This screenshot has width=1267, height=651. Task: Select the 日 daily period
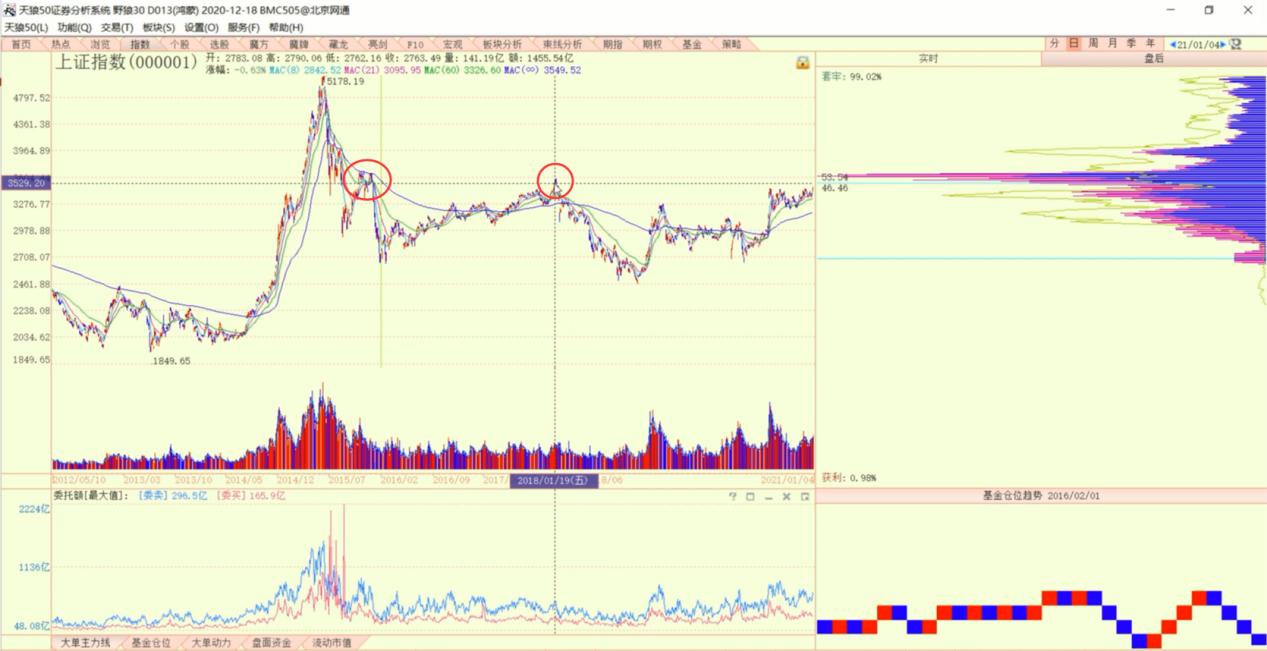pos(1074,44)
